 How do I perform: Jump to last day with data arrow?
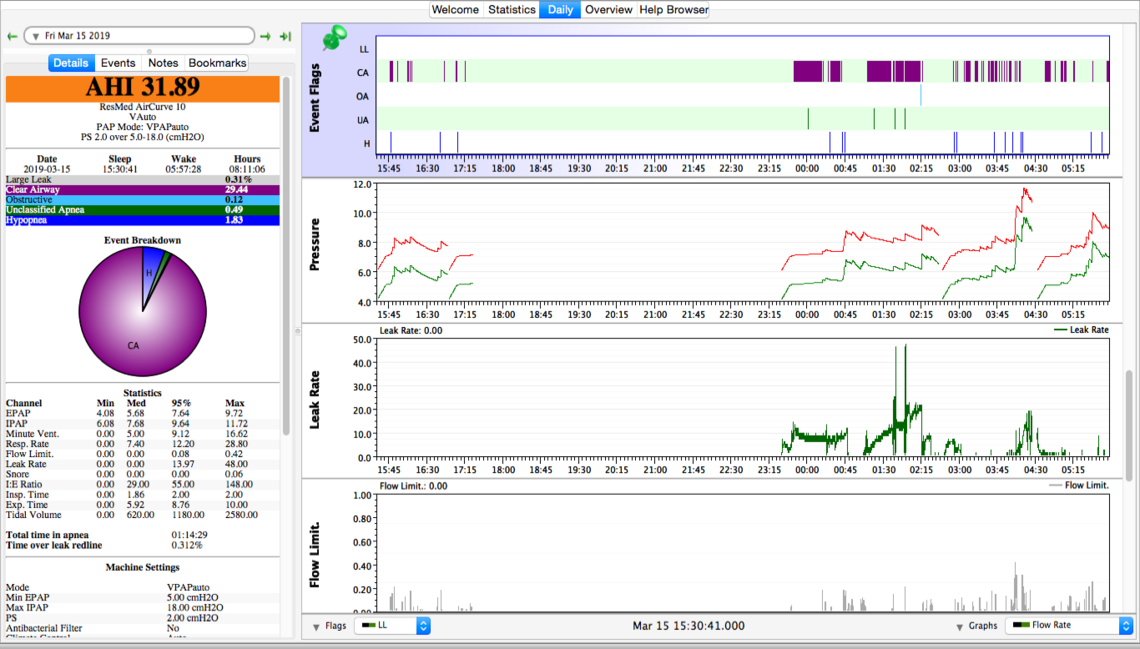click(286, 36)
